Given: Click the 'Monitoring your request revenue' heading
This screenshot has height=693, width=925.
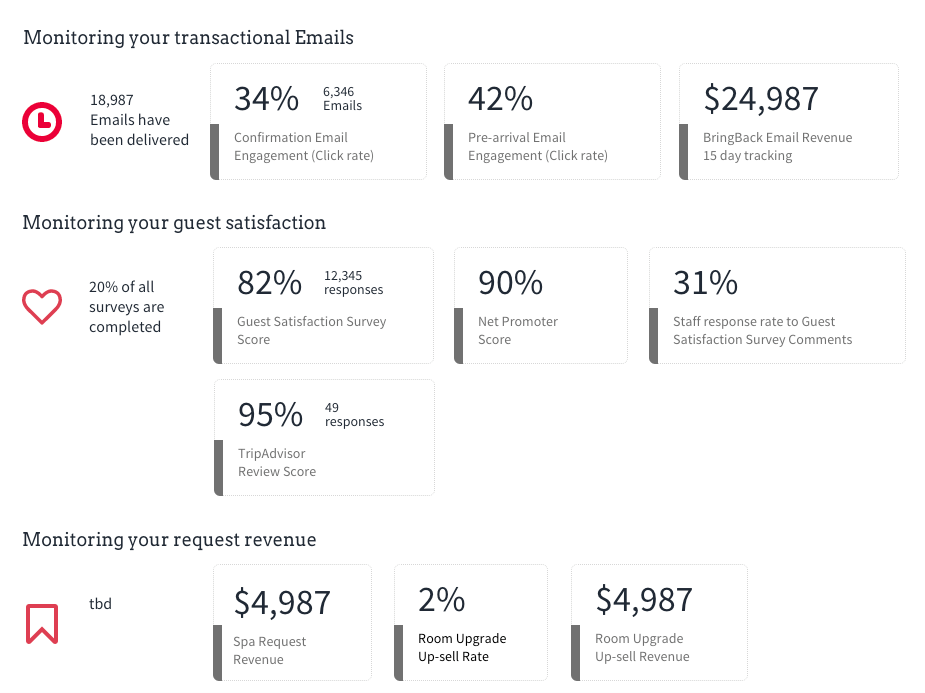Looking at the screenshot, I should point(169,540).
